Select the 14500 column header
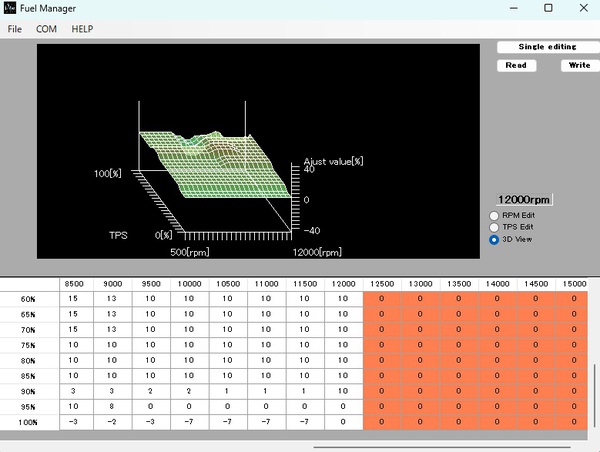 536,284
